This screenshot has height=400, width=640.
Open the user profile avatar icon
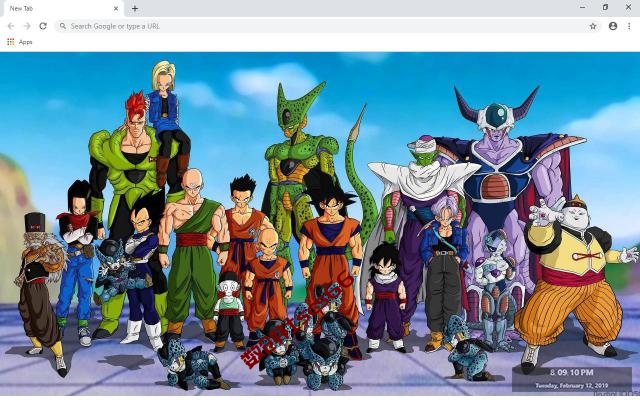[613, 26]
